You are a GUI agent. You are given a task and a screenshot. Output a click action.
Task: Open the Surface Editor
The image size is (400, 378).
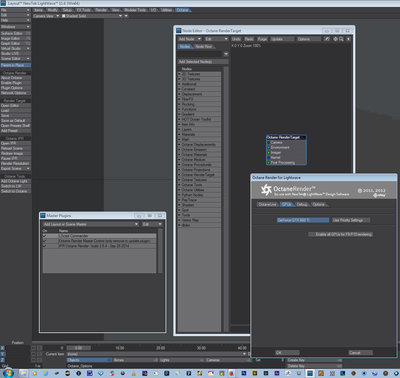click(x=15, y=33)
